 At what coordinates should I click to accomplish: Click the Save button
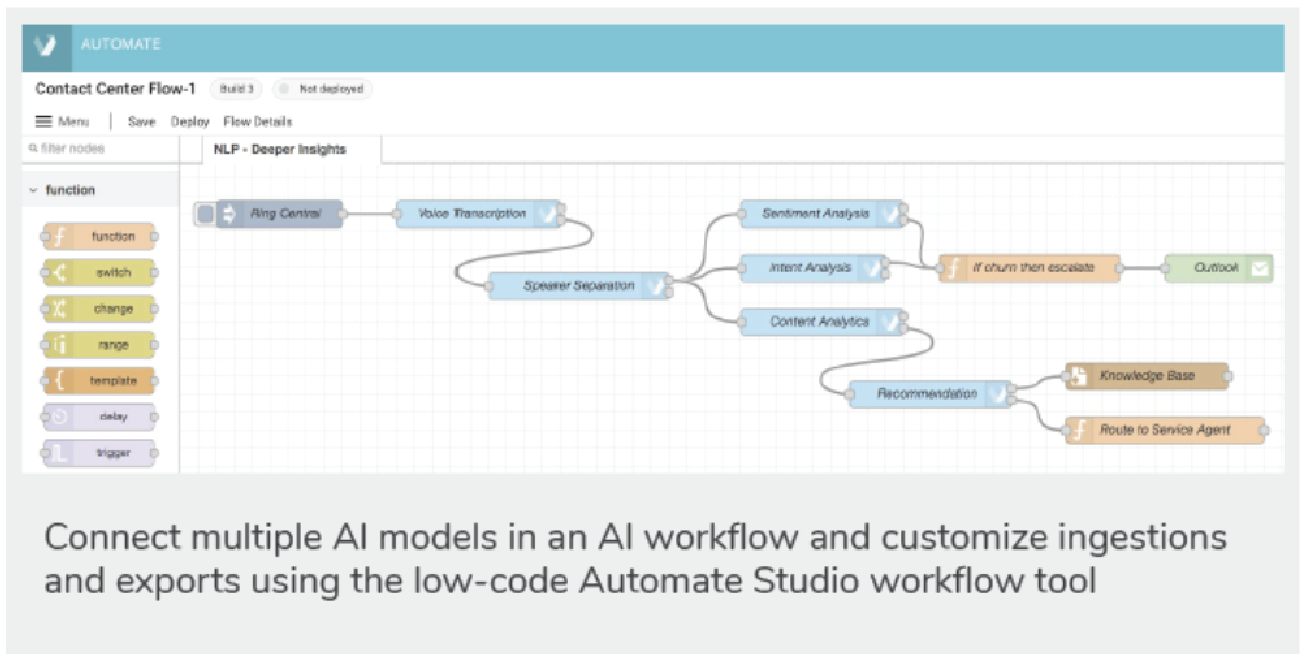coord(142,122)
